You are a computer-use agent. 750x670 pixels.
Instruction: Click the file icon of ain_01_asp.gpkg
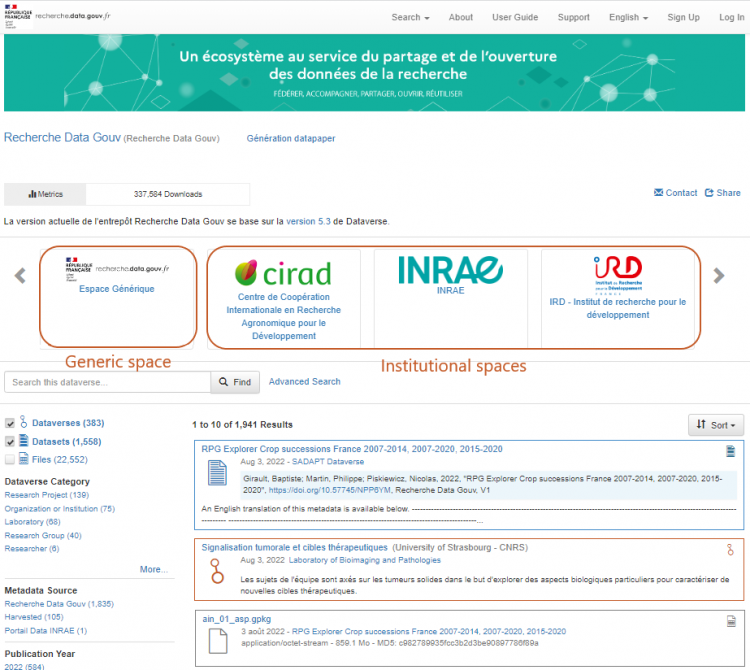(x=218, y=641)
